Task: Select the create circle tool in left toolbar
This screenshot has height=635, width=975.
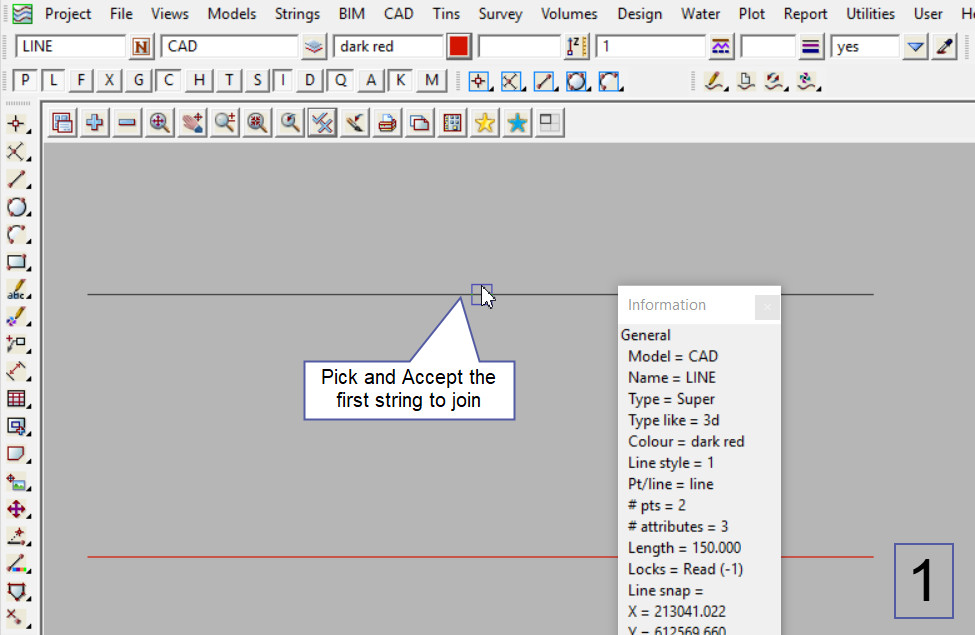Action: click(17, 207)
